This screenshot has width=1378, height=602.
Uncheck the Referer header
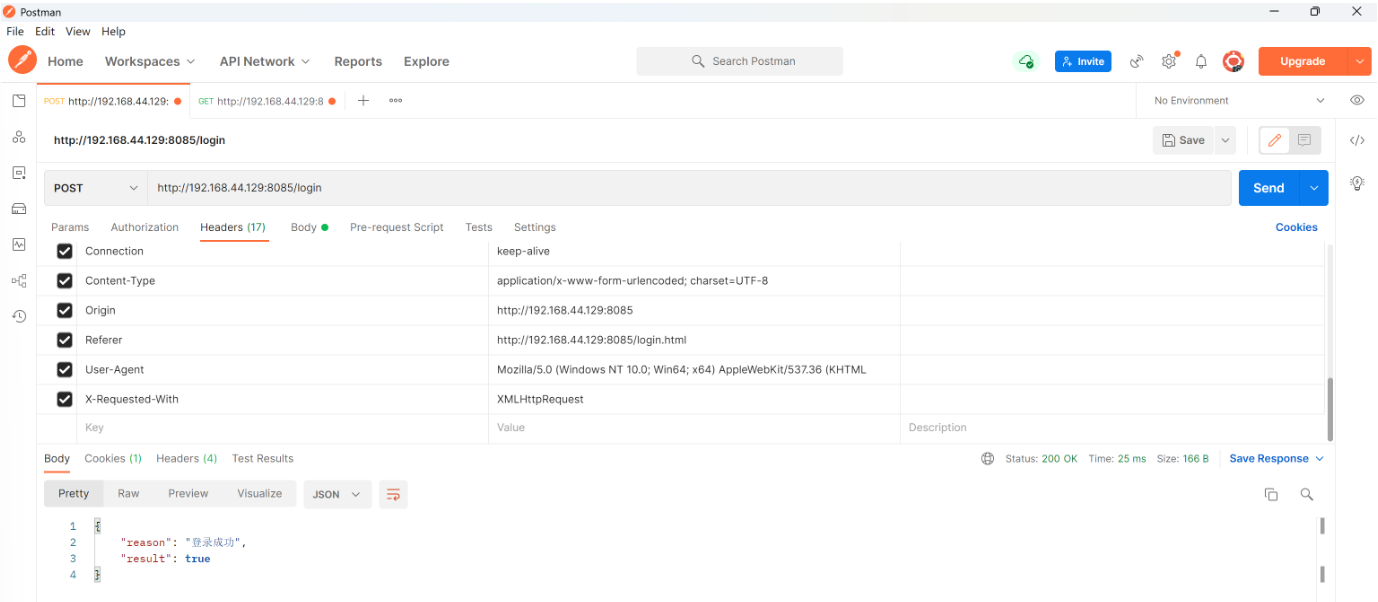click(x=65, y=340)
